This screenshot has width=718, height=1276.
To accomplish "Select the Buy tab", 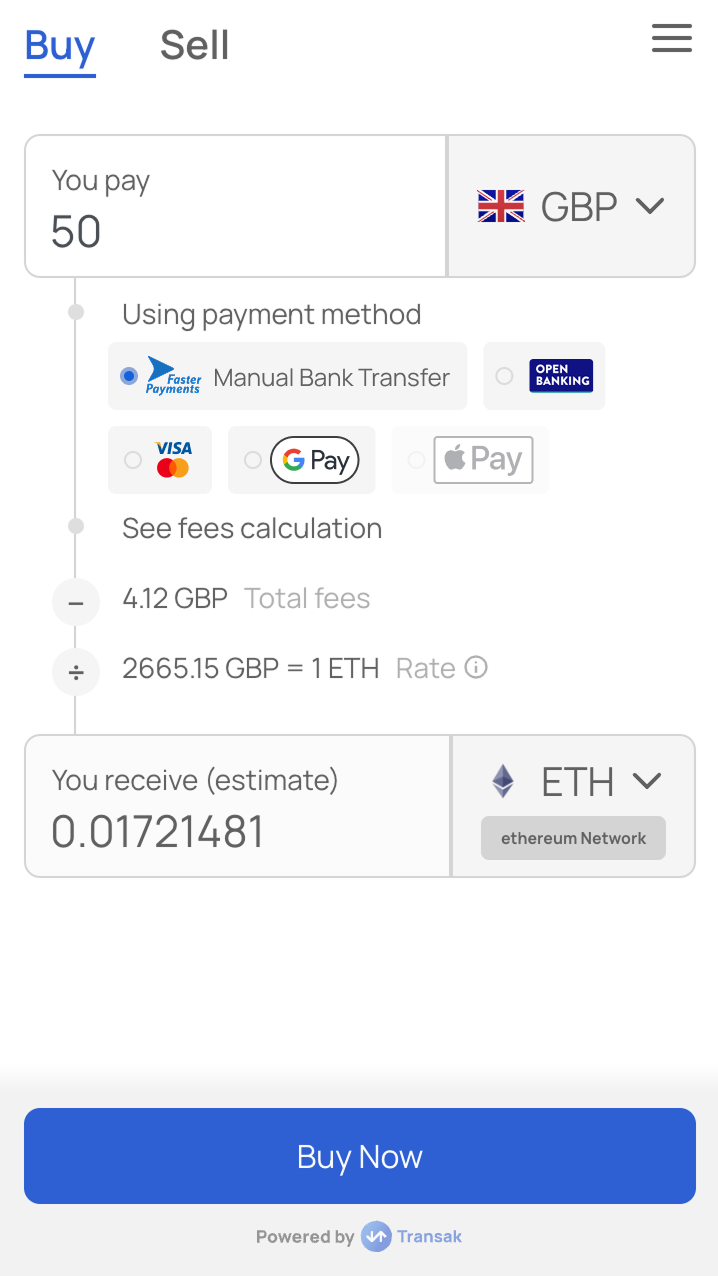I will tap(60, 46).
